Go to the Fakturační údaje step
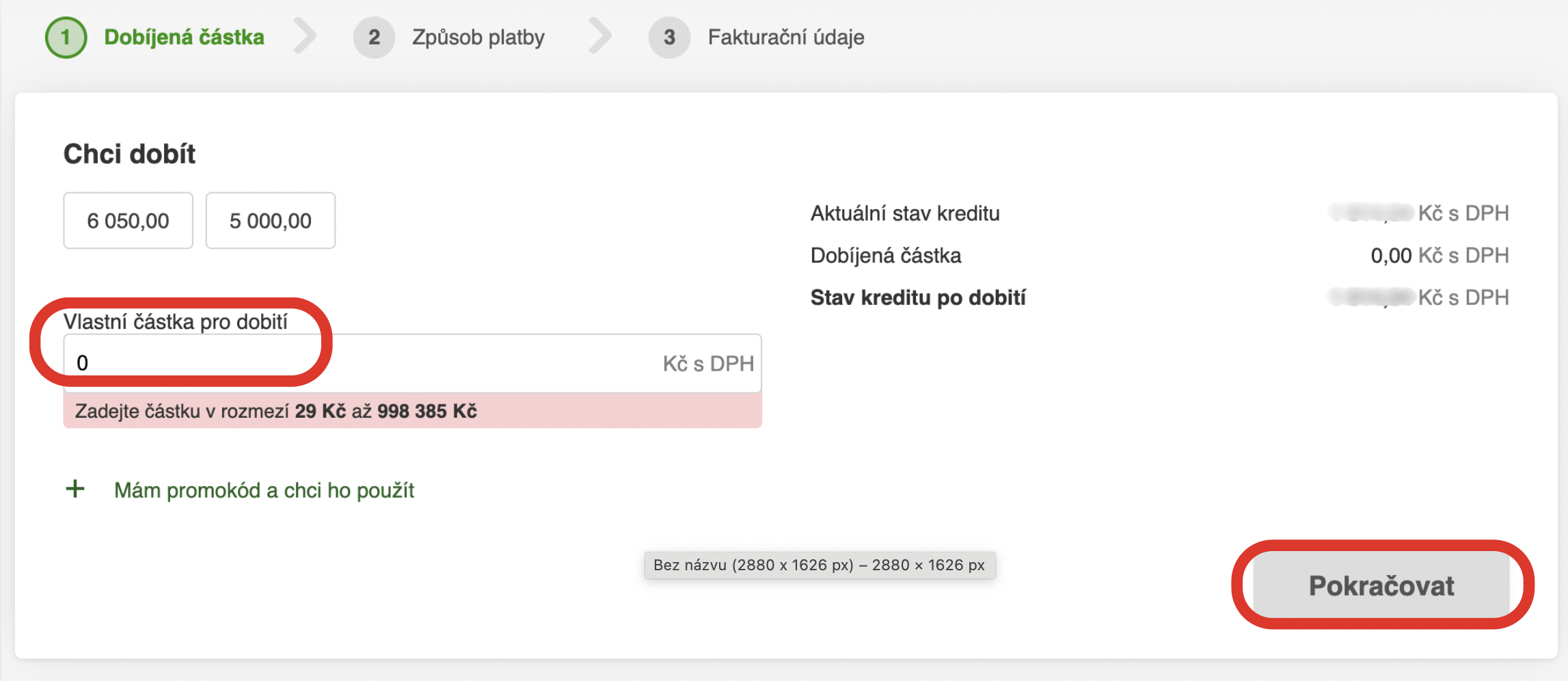The image size is (1568, 681). point(785,37)
